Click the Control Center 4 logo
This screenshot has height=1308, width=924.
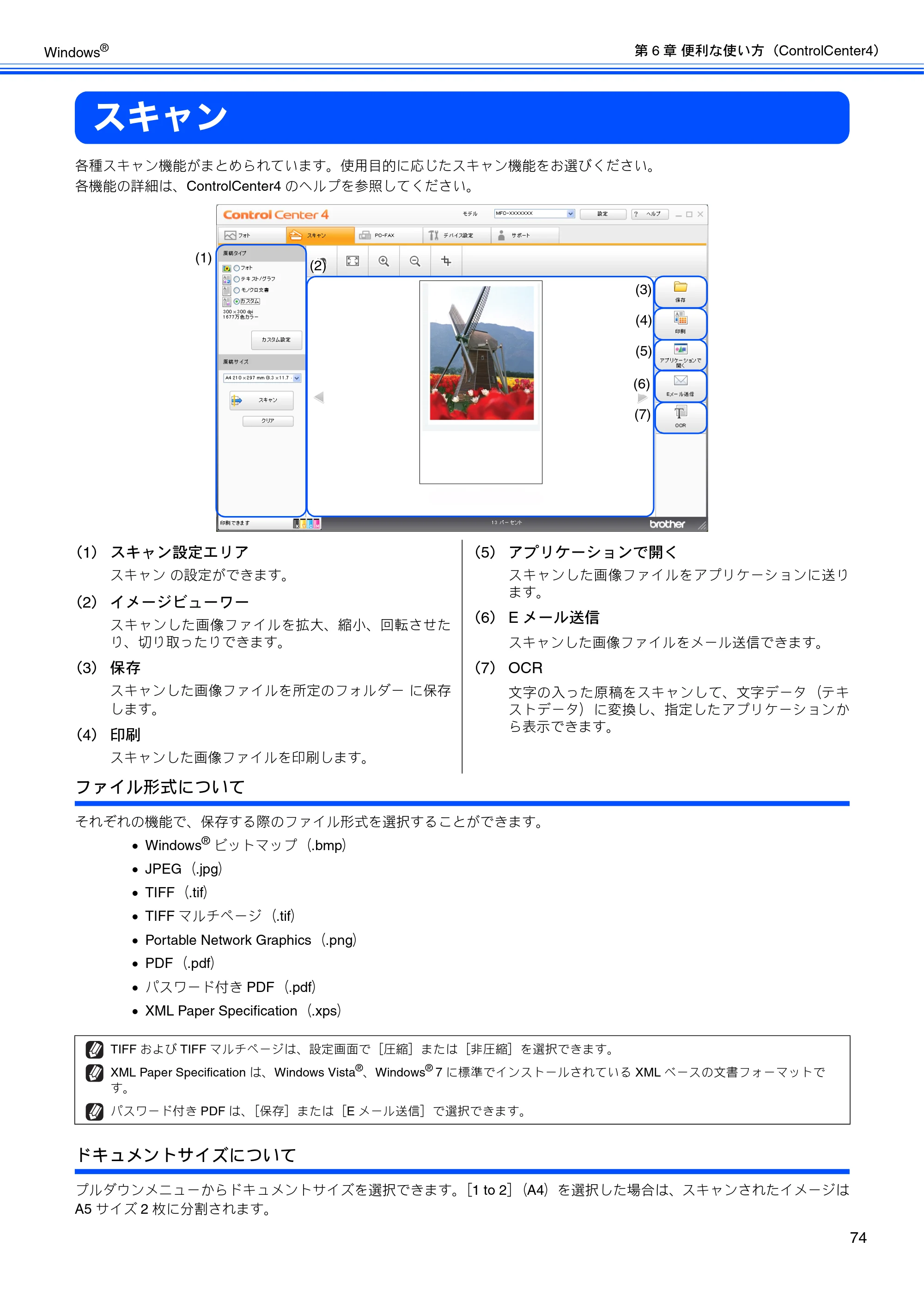click(x=276, y=215)
